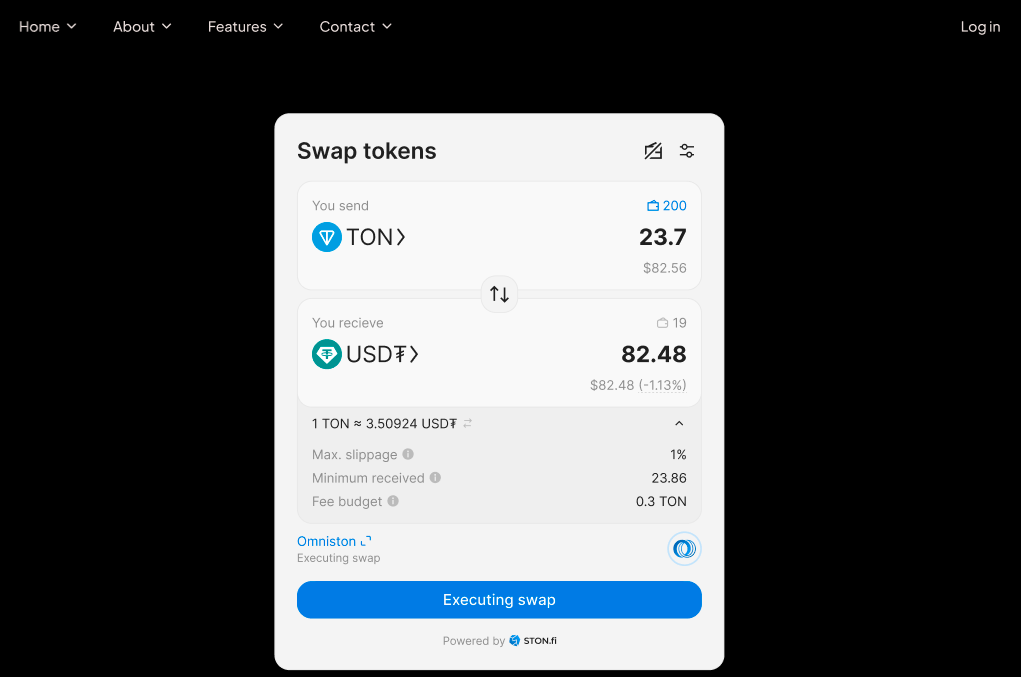Click the Omniston spinning status icon
This screenshot has width=1021, height=677.
pyautogui.click(x=684, y=549)
